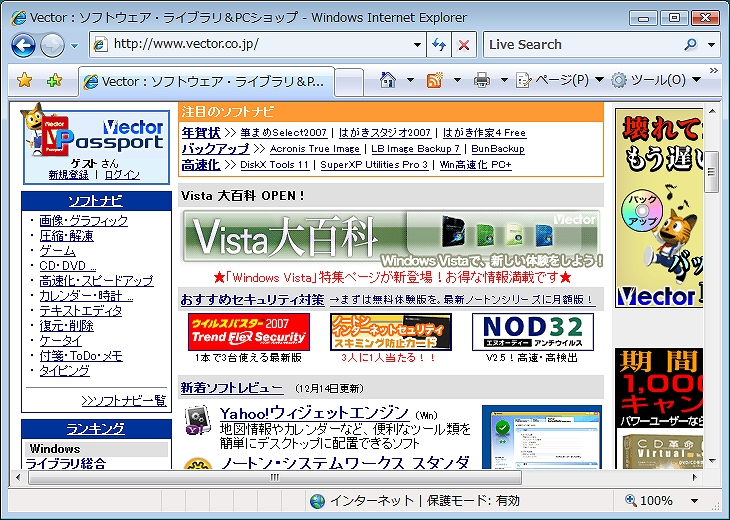The width and height of the screenshot is (730, 520).
Task: Click the horizontal scrollbar thumb
Action: click(x=275, y=477)
